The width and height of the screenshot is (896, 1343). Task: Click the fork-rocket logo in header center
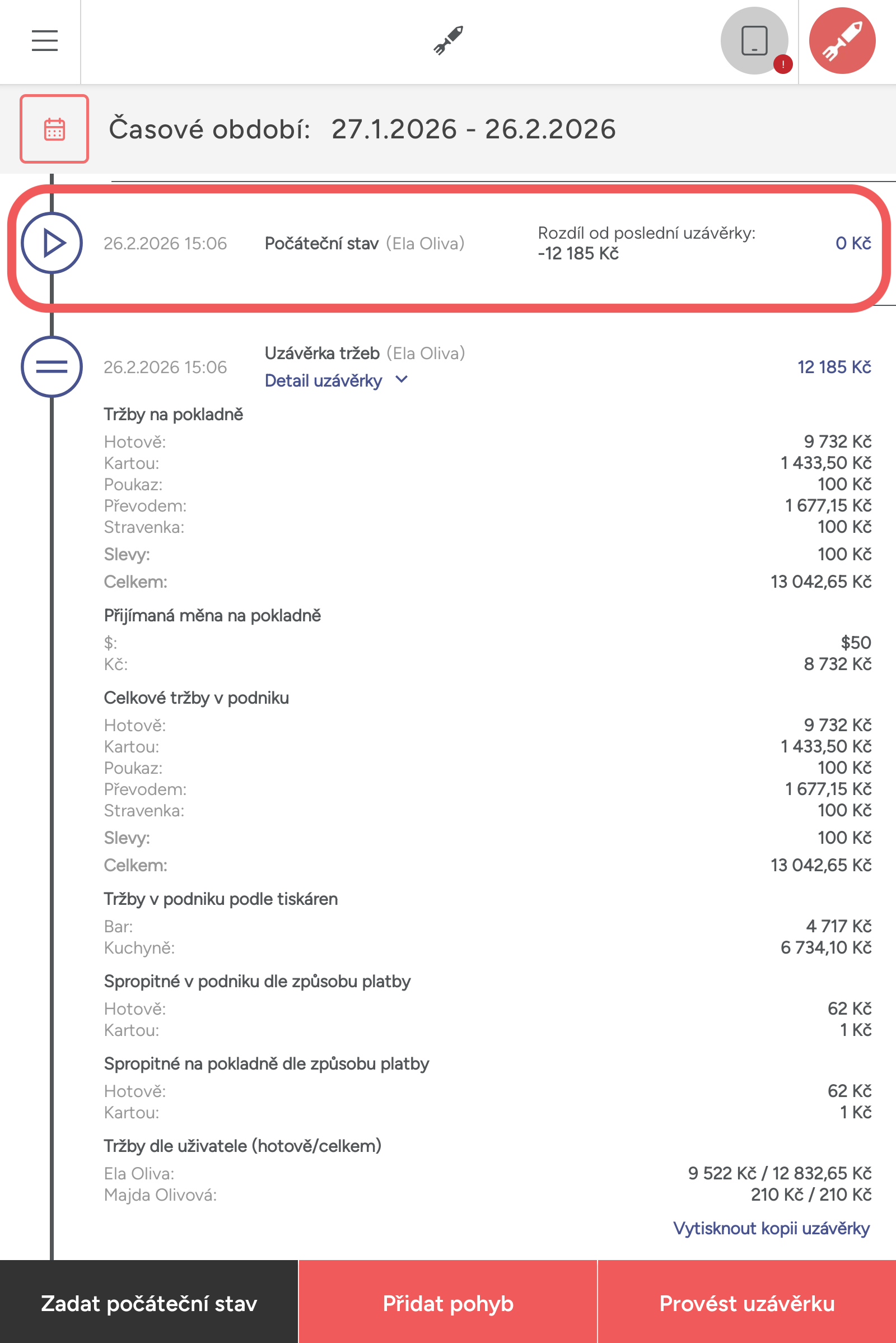point(448,40)
